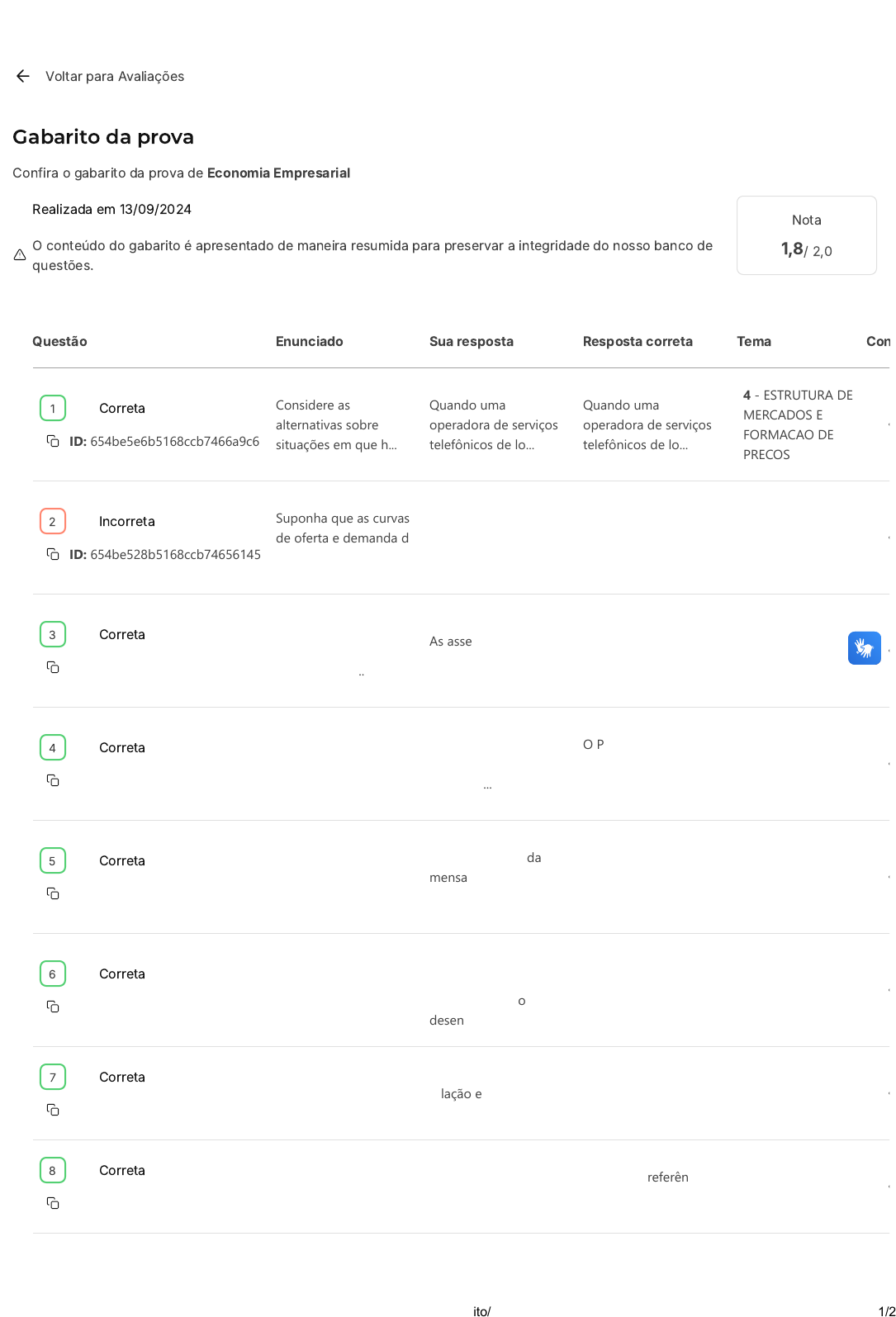The image size is (896, 1317).
Task: Click copy icon for question 4
Action: coord(53,780)
